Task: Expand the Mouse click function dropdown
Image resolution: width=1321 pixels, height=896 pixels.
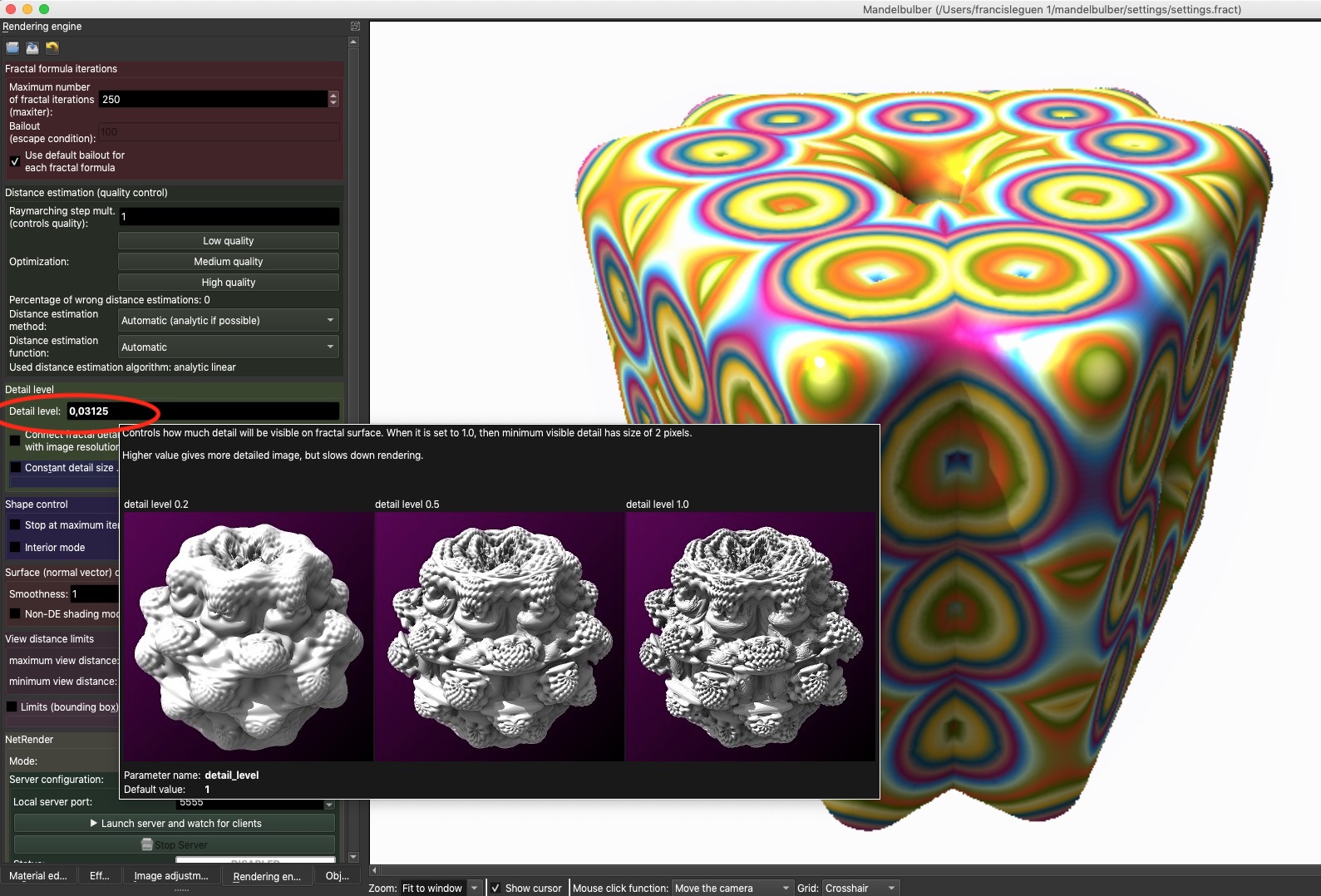Action: pos(732,888)
